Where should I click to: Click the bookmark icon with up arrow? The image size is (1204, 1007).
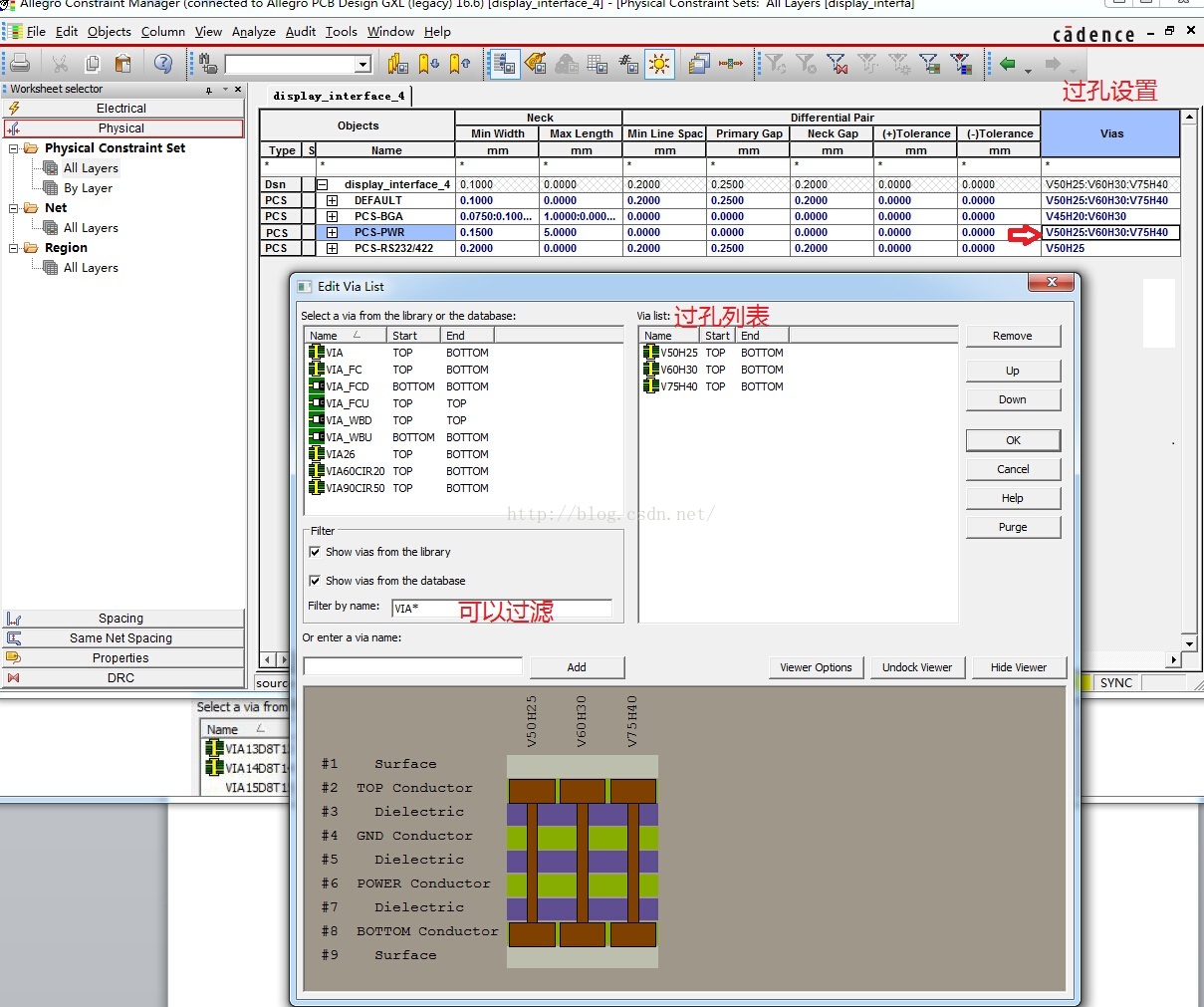click(x=460, y=64)
